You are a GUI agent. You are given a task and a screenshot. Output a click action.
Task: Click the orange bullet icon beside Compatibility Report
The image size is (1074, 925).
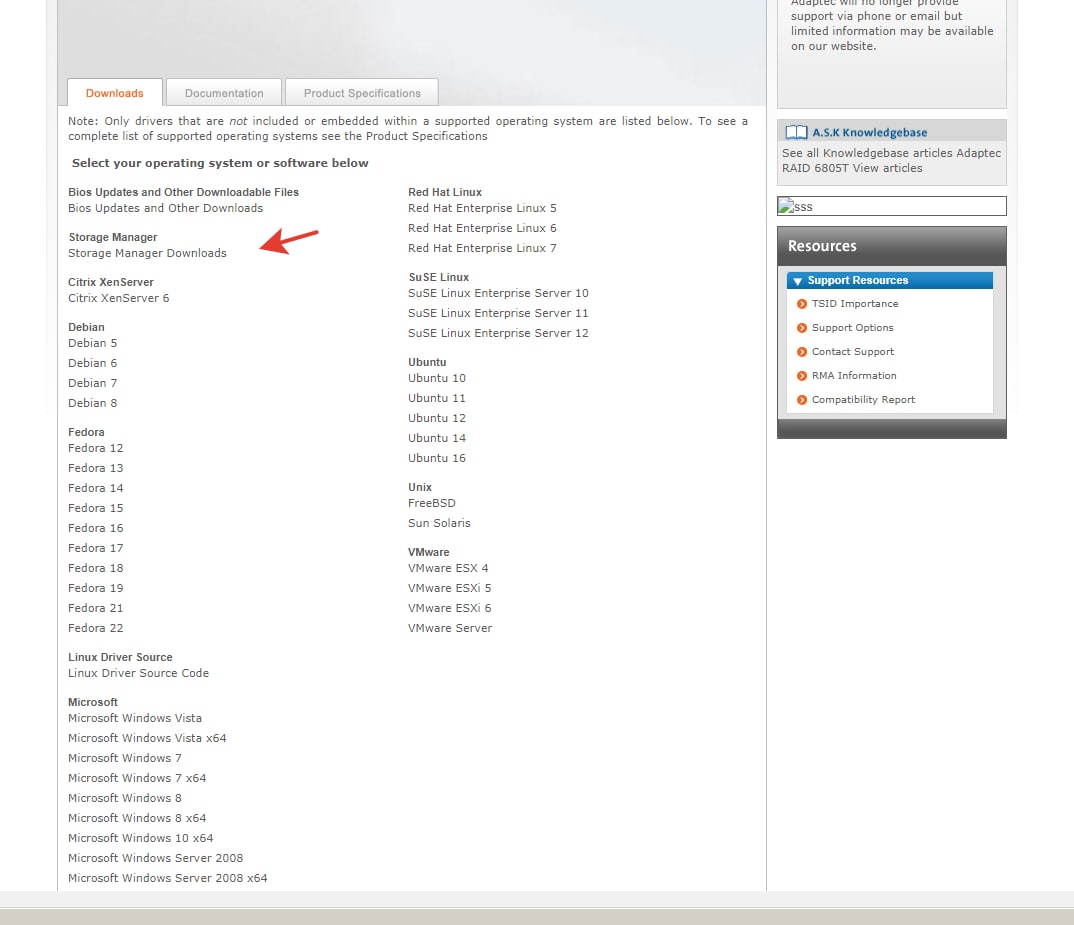click(x=801, y=399)
